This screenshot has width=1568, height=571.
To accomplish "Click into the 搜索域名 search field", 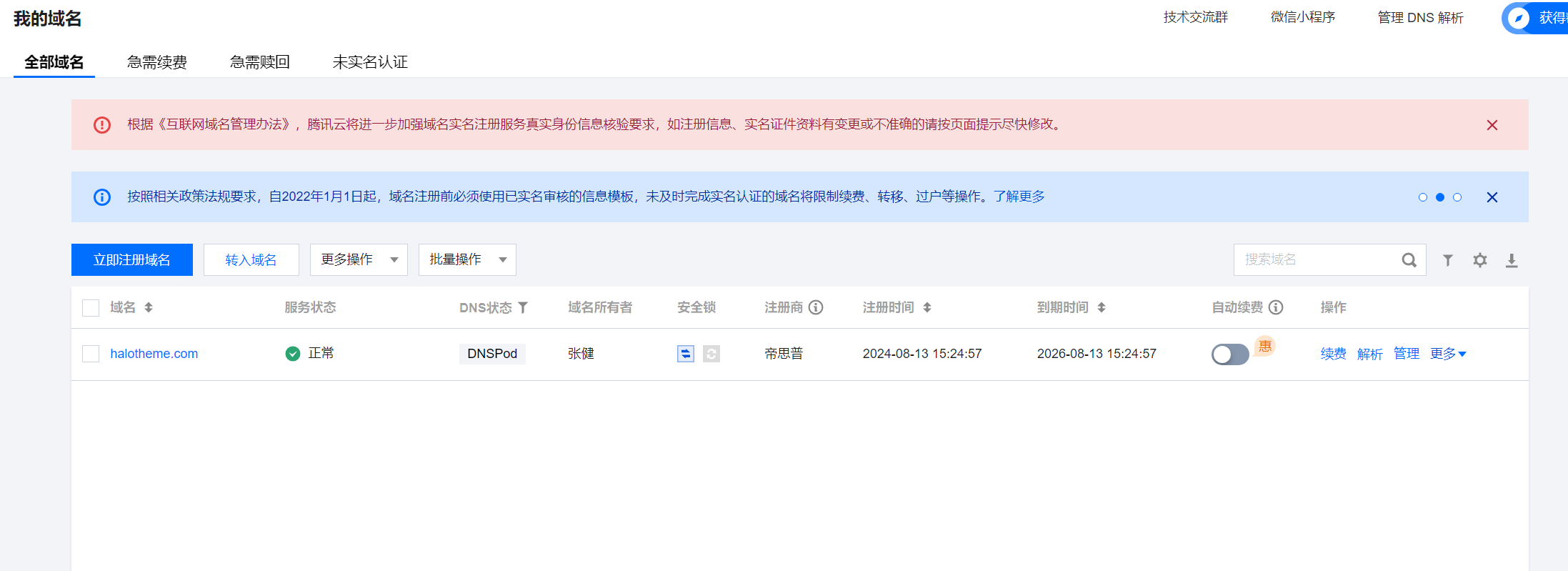I will [1314, 259].
